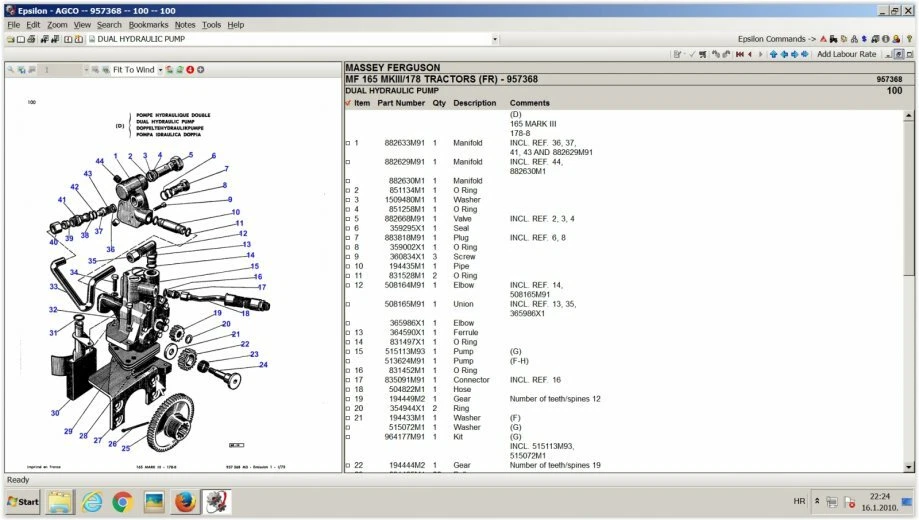
Task: Click the print icon in top toolbar
Action: (x=31, y=39)
